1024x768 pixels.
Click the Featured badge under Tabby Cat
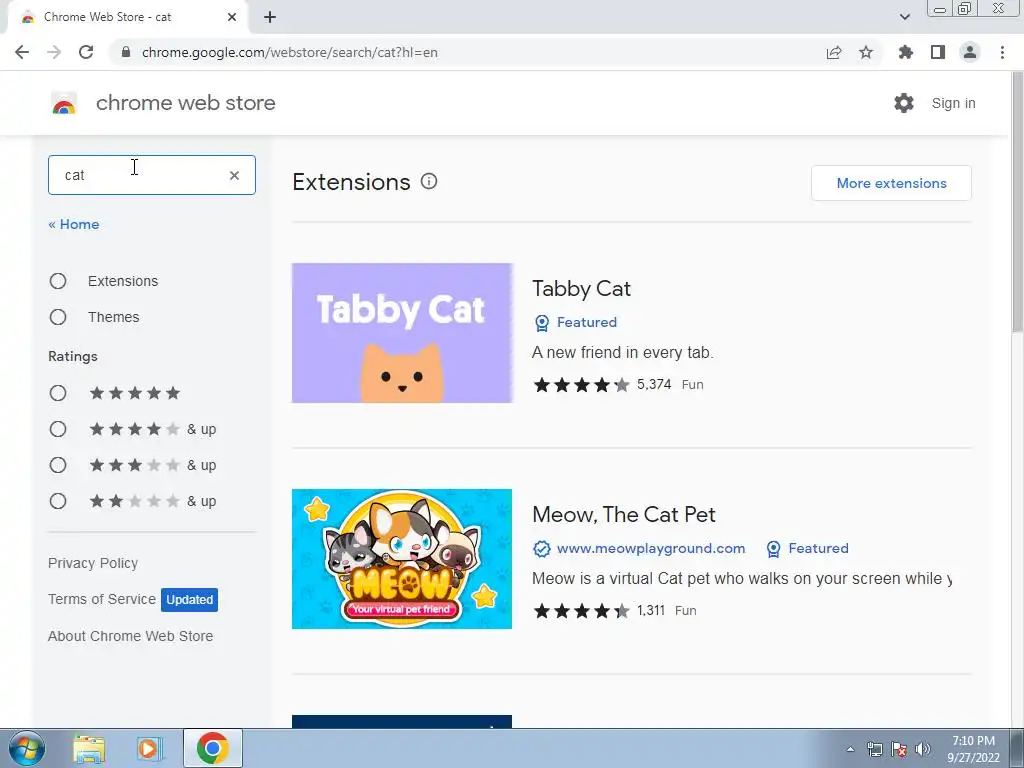coord(576,322)
